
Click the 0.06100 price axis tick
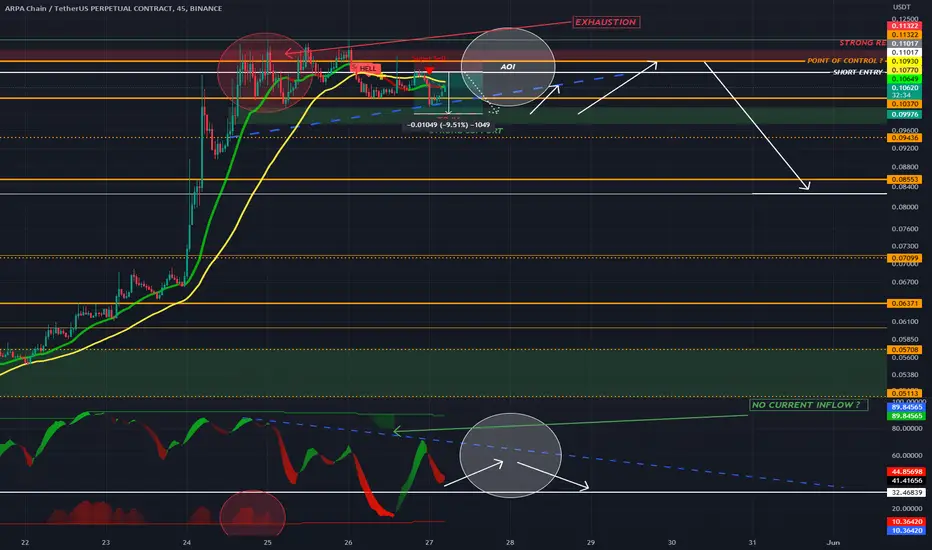point(905,322)
